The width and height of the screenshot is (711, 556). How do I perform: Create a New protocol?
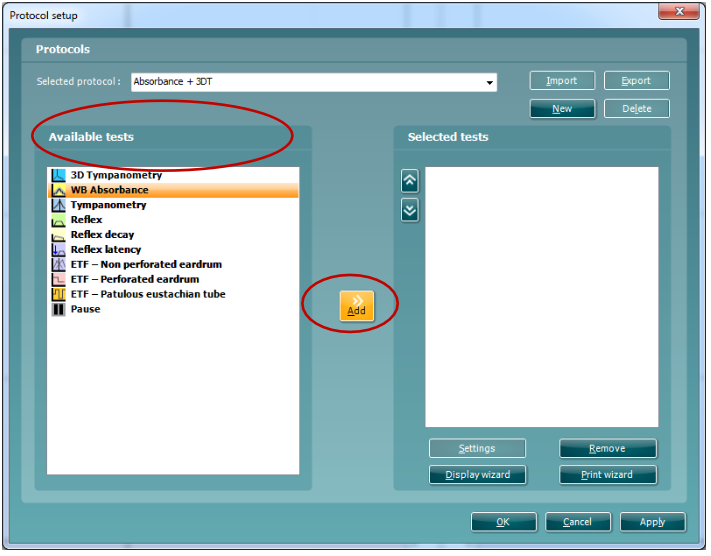562,109
